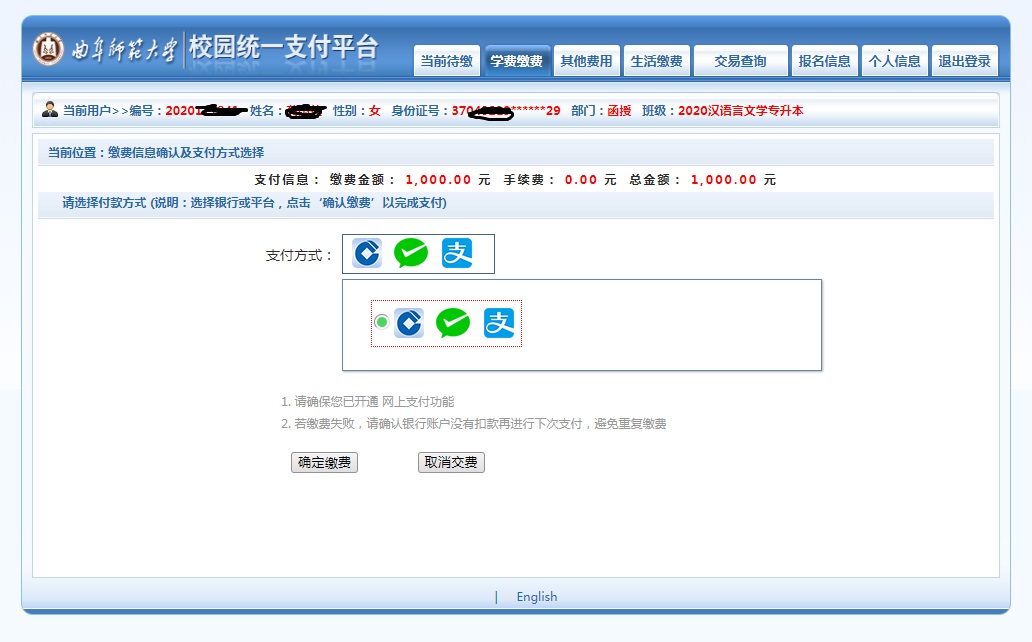Click the WeChat Pay icon in top payment row

tap(411, 254)
